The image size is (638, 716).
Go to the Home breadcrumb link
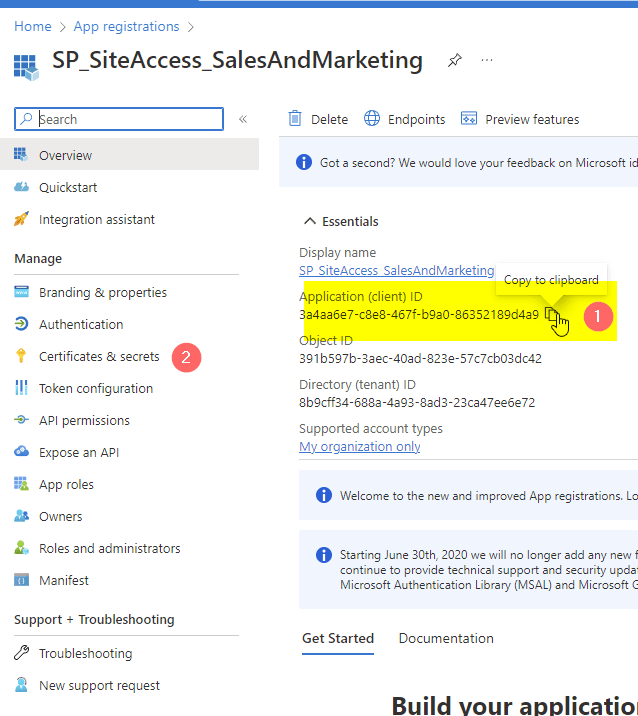coord(33,26)
